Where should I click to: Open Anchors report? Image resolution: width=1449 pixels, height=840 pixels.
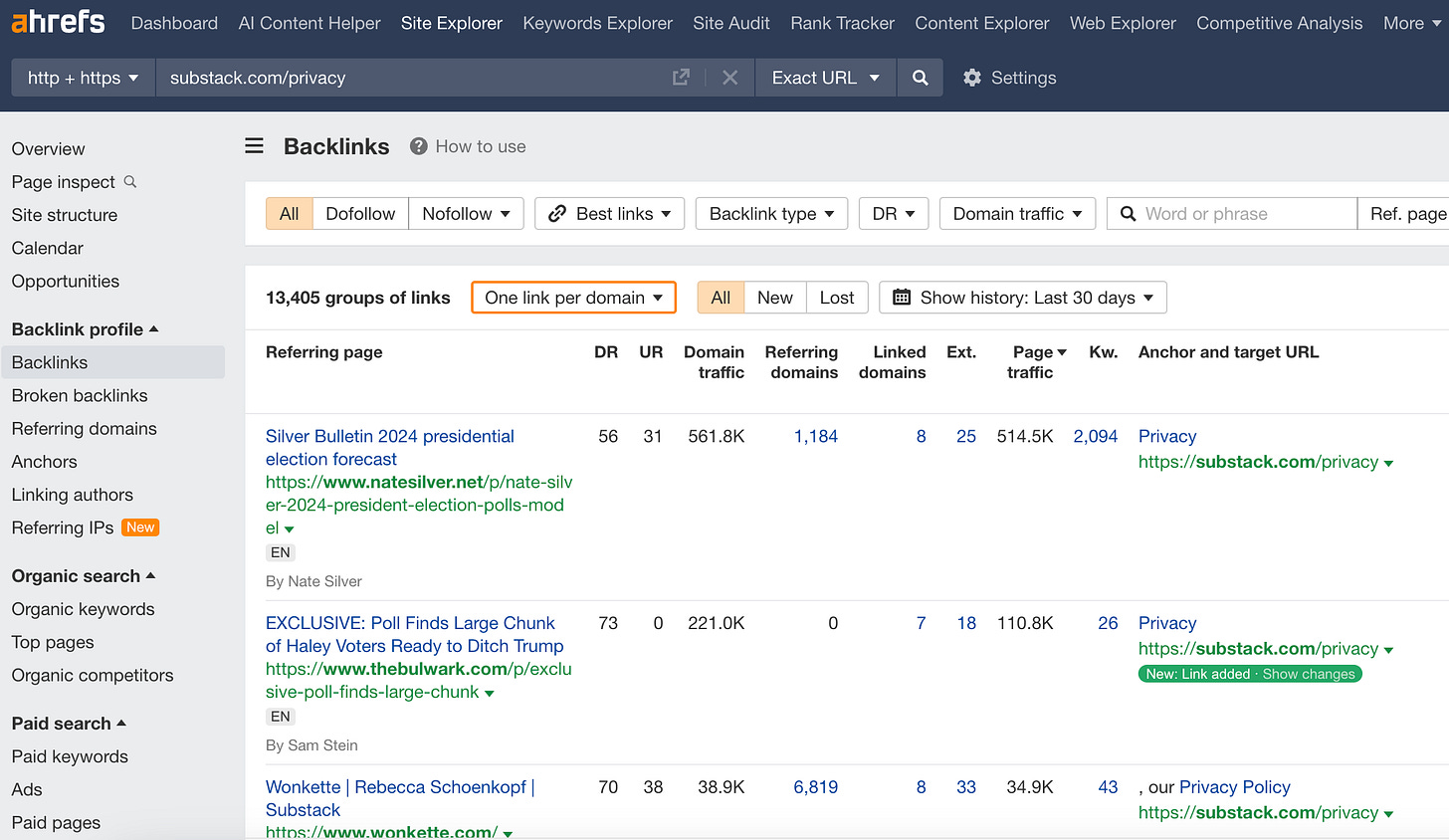pyautogui.click(x=44, y=462)
